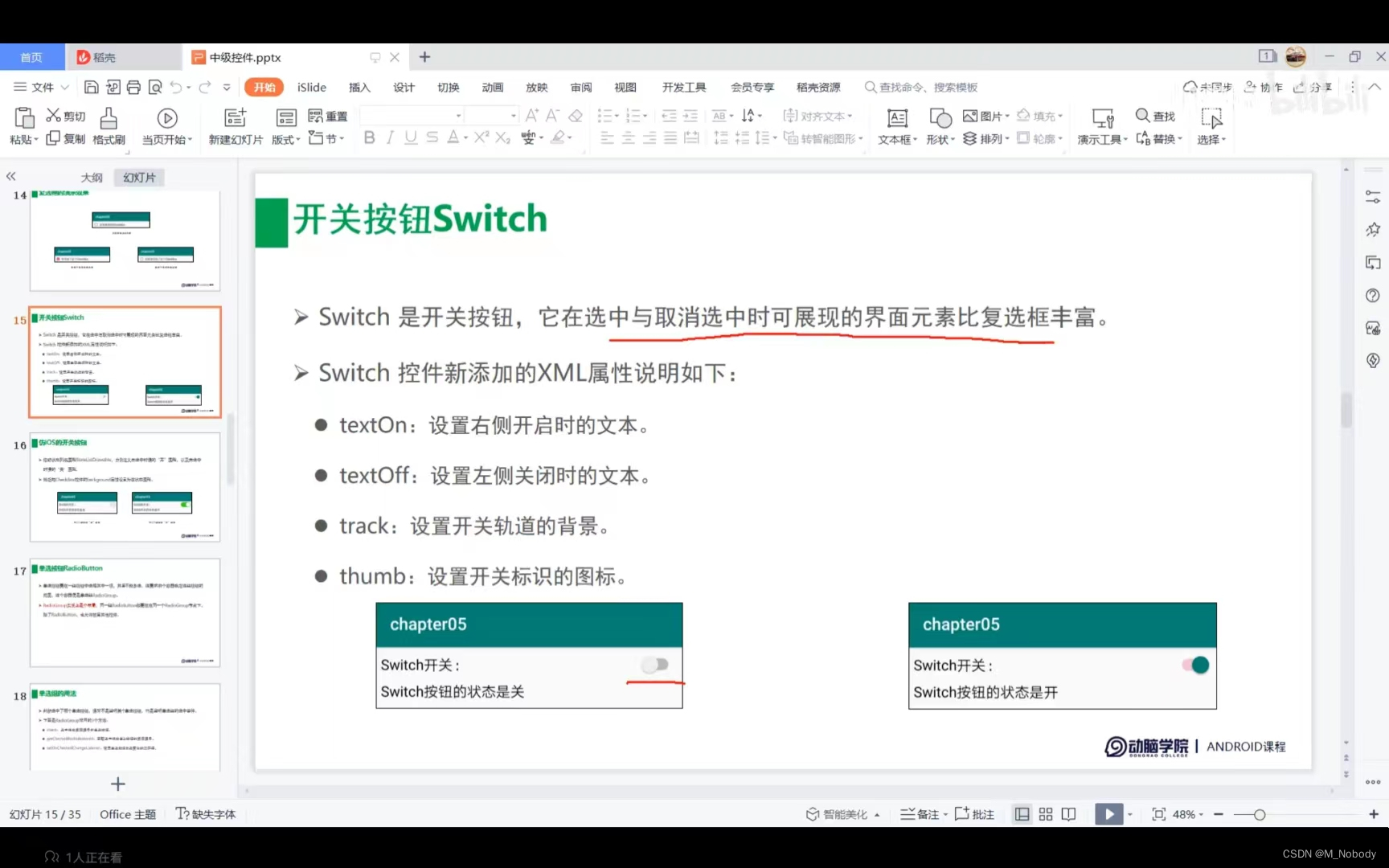This screenshot has height=868, width=1389.
Task: Open the 文本框 (Text Box) tool
Action: click(895, 127)
